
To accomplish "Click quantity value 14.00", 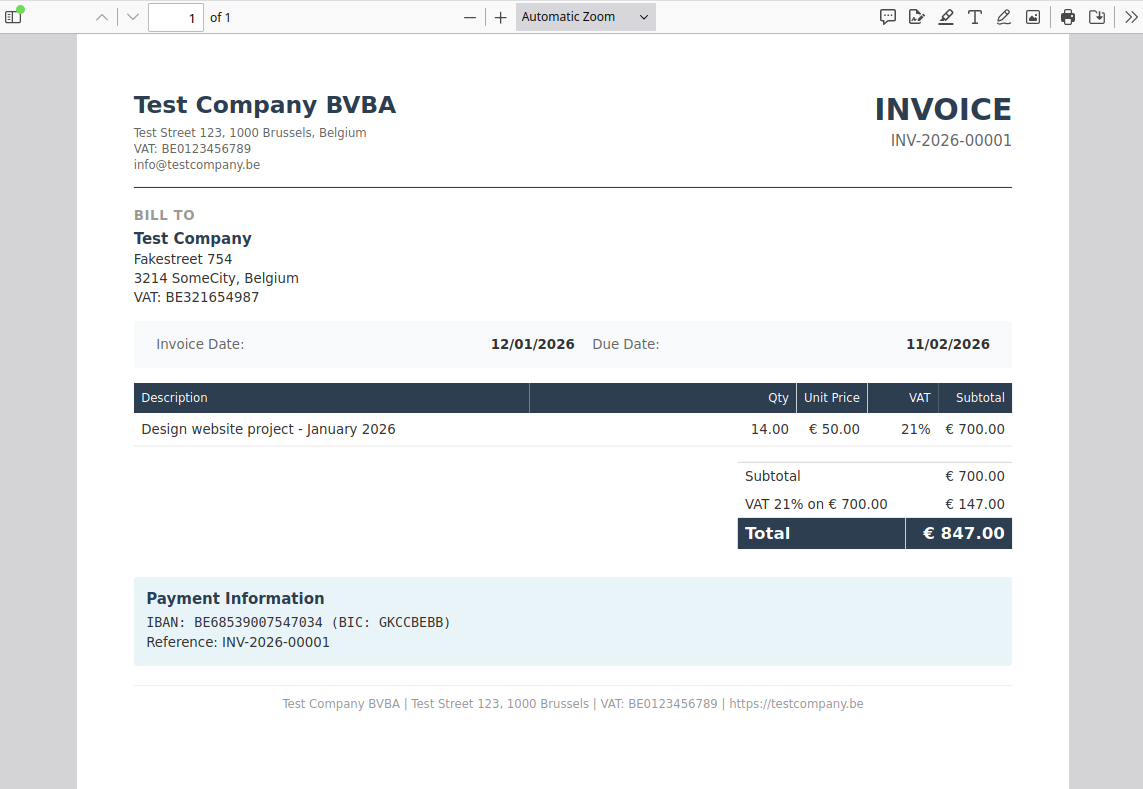I will click(770, 430).
